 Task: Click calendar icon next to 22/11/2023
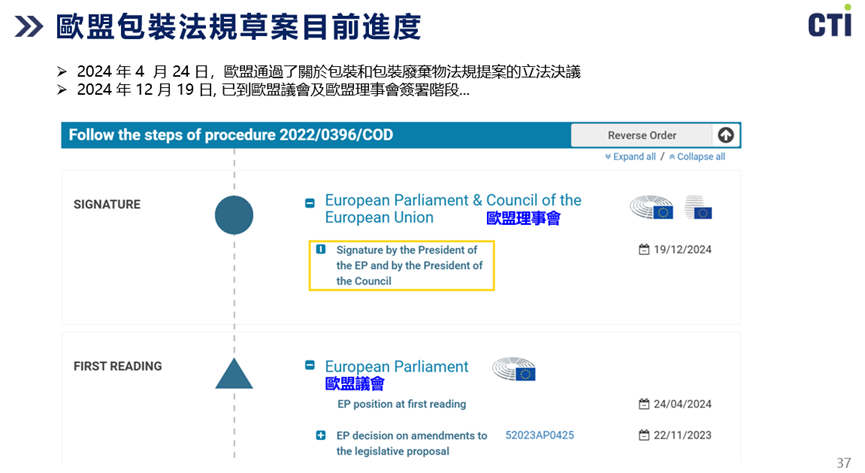pos(644,435)
